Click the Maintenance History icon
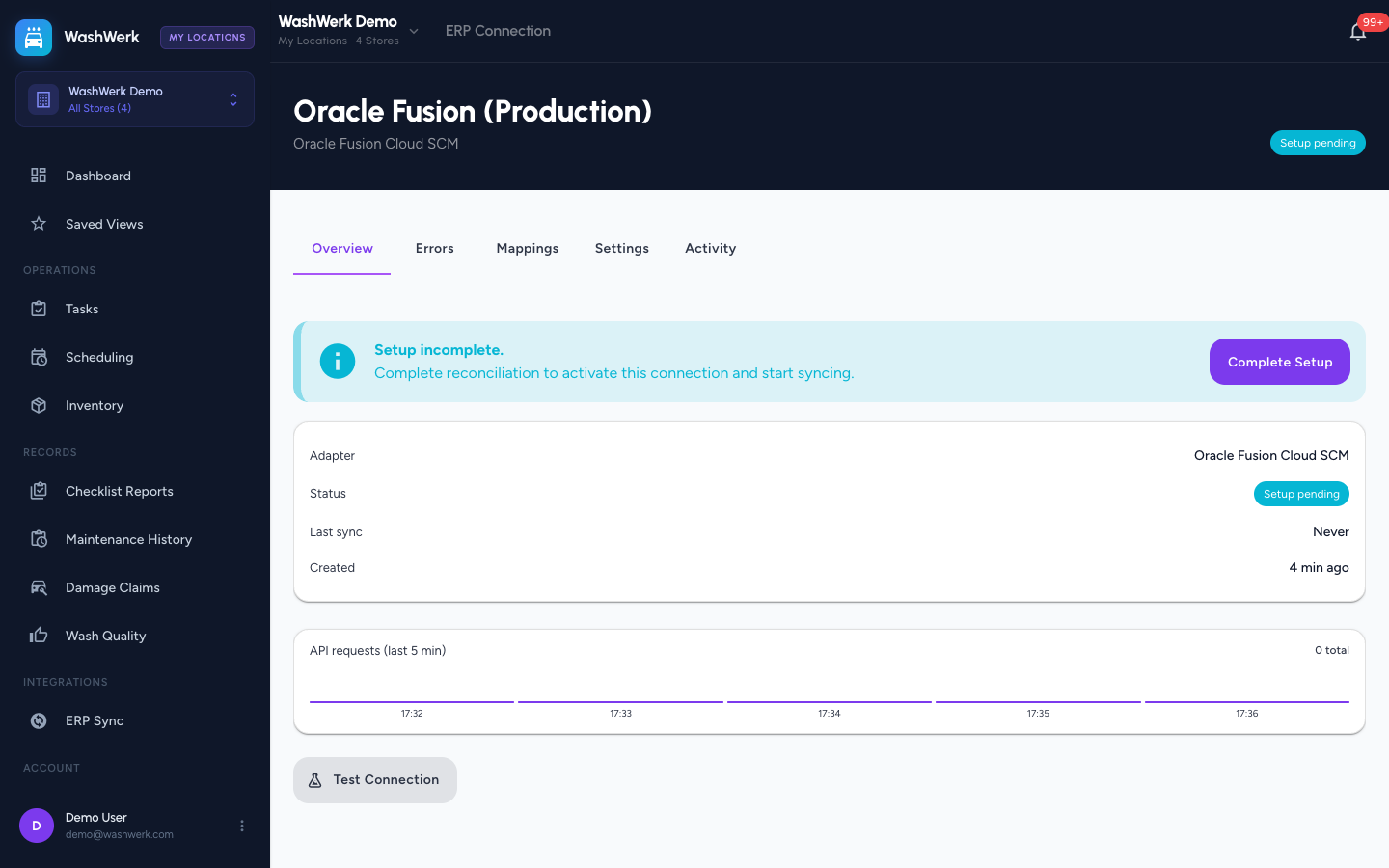1389x868 pixels. coord(39,539)
